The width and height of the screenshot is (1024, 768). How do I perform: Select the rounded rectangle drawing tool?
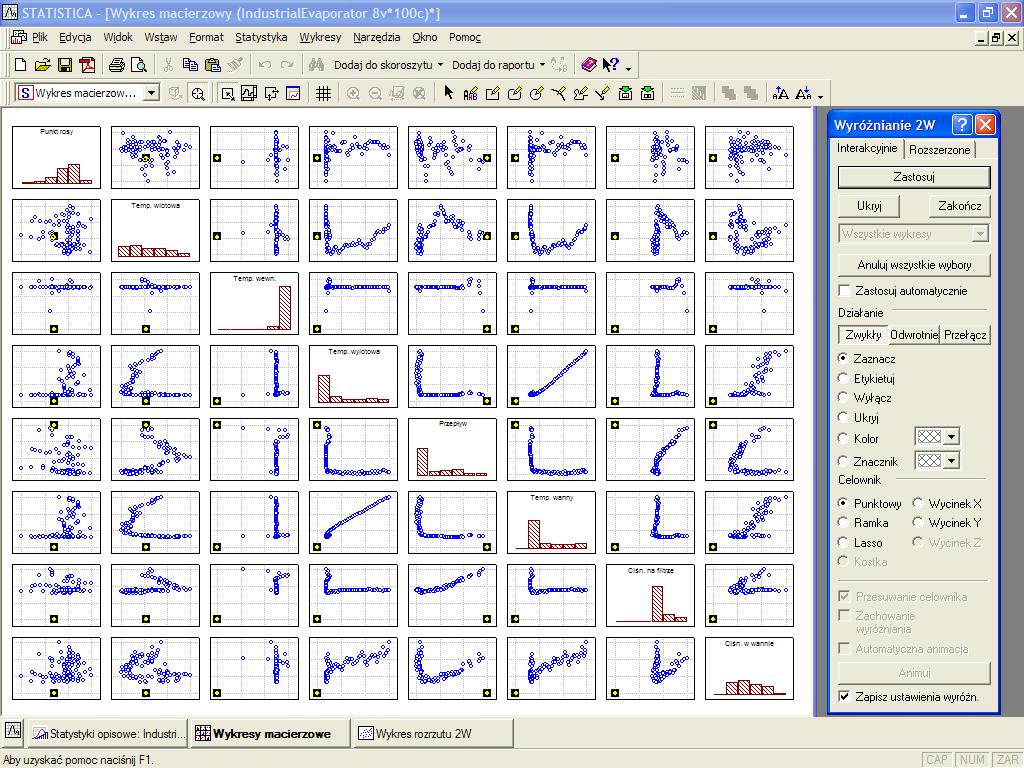coord(515,93)
